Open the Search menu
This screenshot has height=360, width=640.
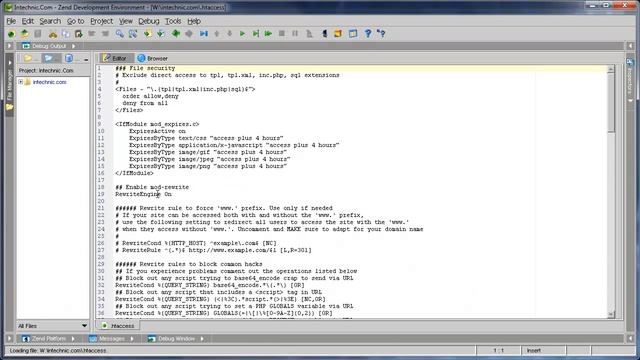coord(50,21)
